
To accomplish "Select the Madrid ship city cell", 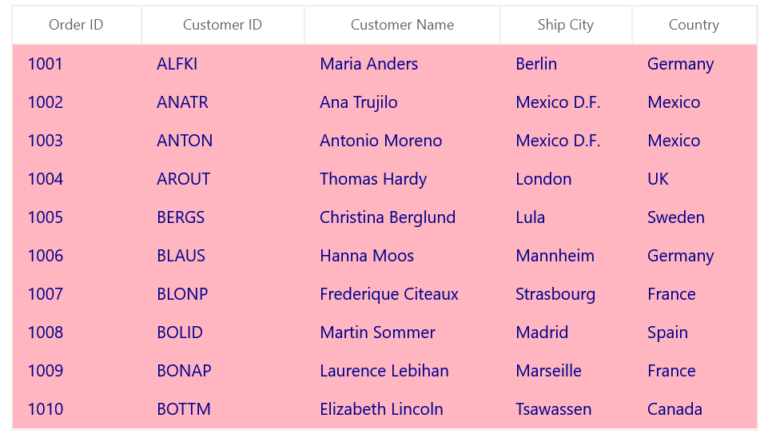I will 566,332.
